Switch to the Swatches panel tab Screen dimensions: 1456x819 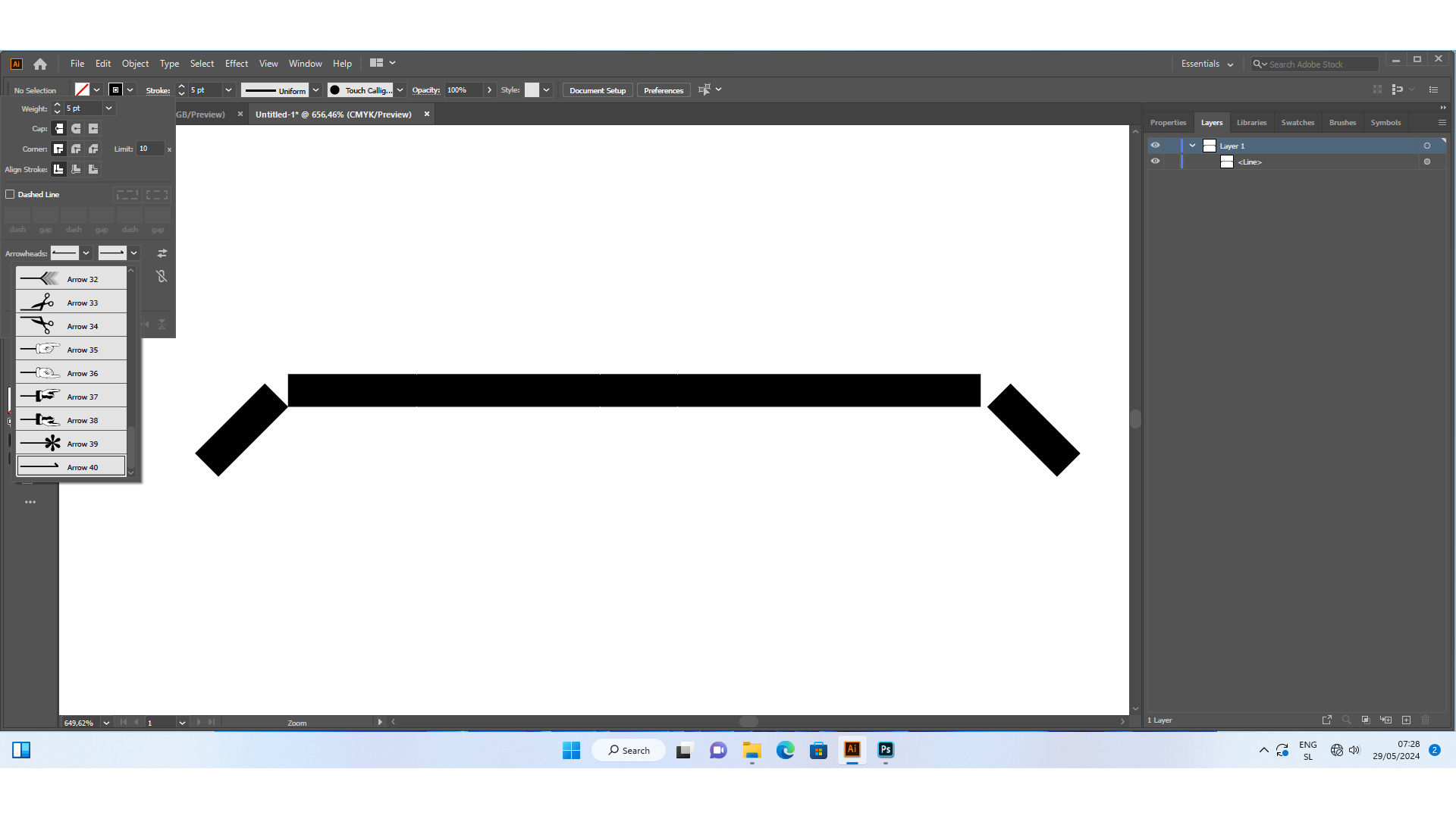[x=1298, y=122]
